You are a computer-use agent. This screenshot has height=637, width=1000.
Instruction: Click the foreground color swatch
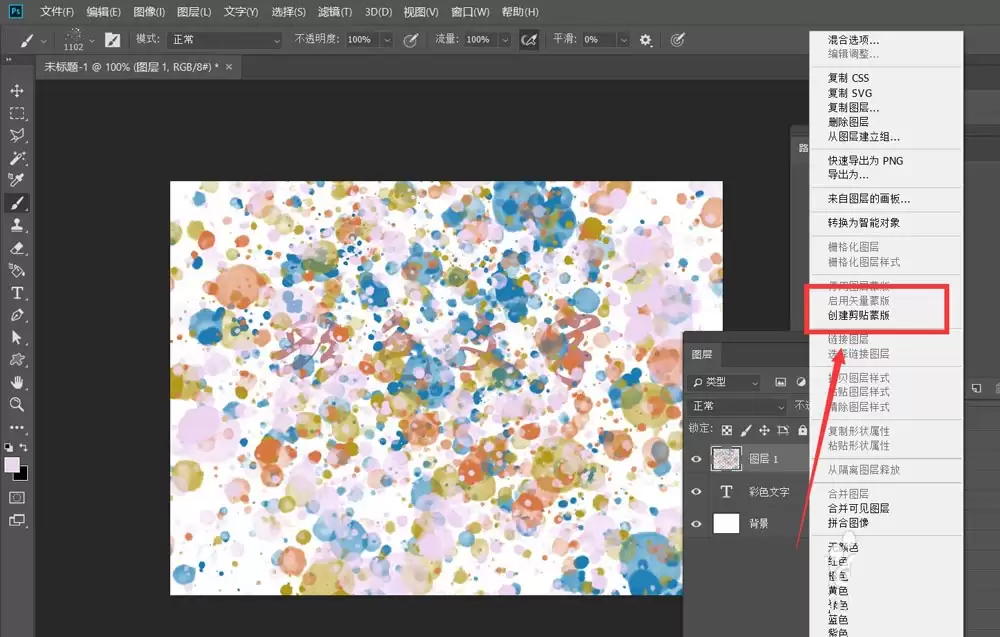click(11, 465)
